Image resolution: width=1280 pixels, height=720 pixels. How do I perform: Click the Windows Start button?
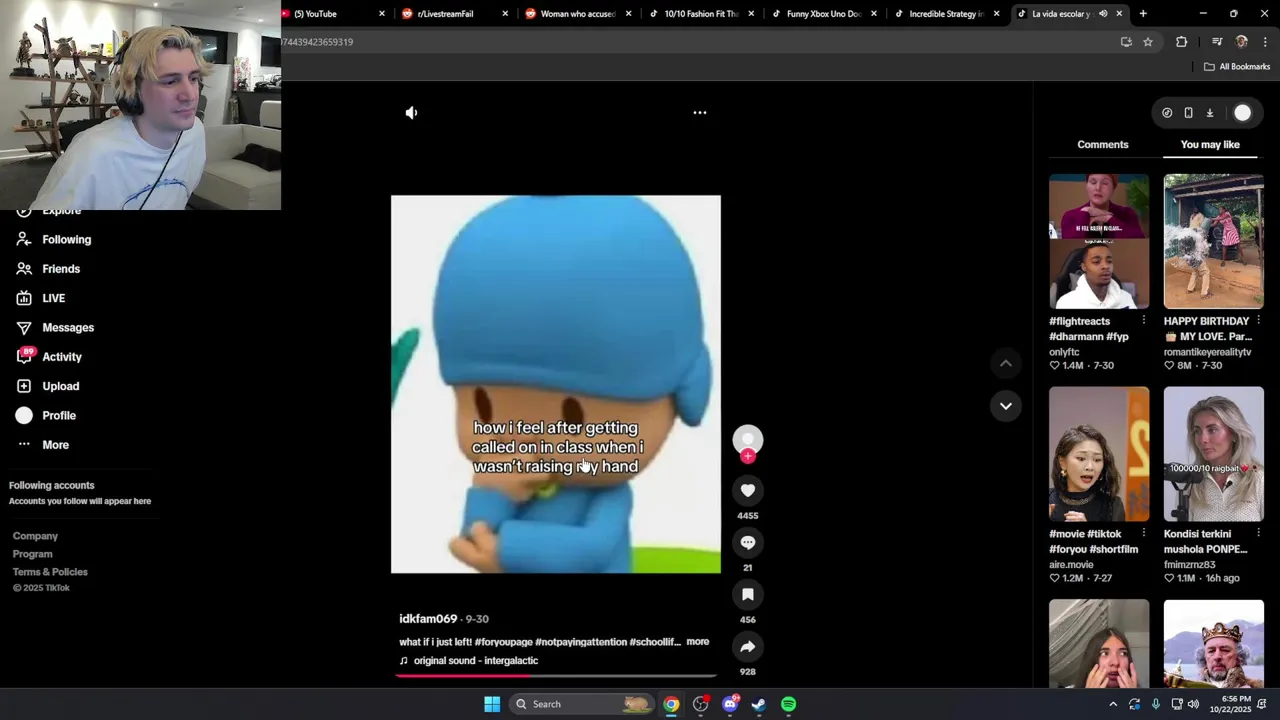tap(492, 704)
